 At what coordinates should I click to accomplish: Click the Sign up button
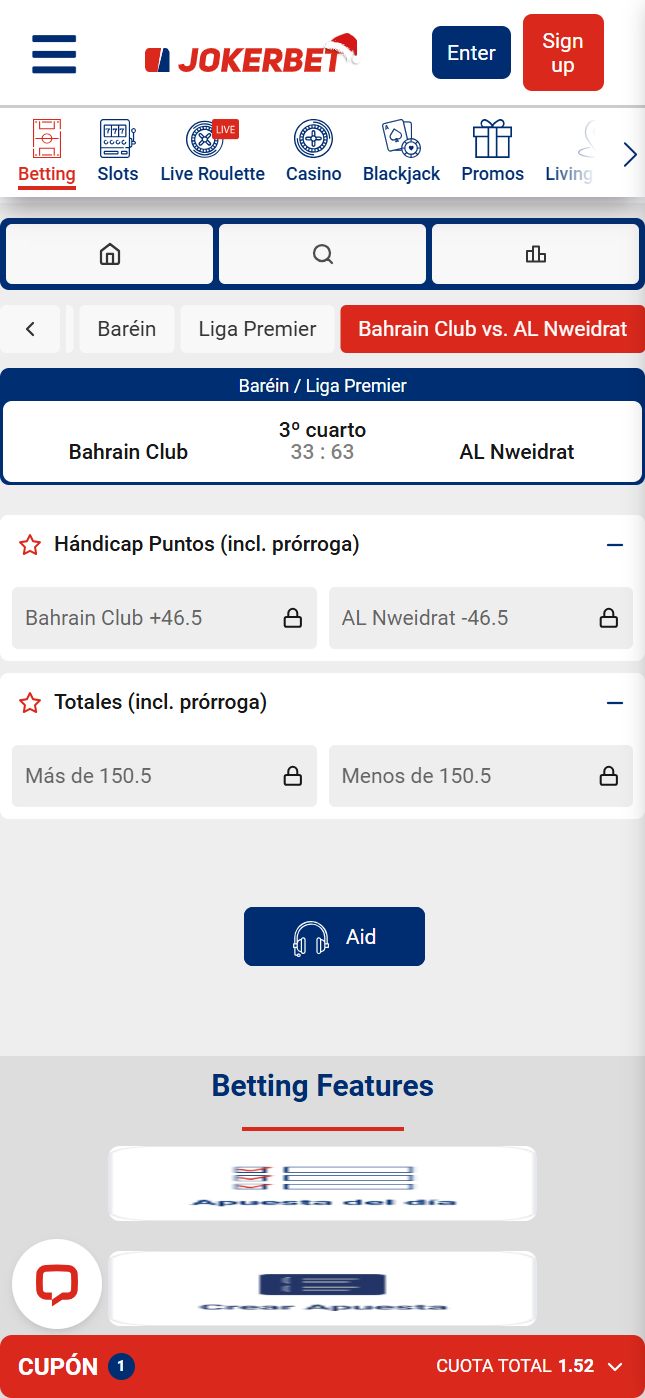click(x=563, y=53)
